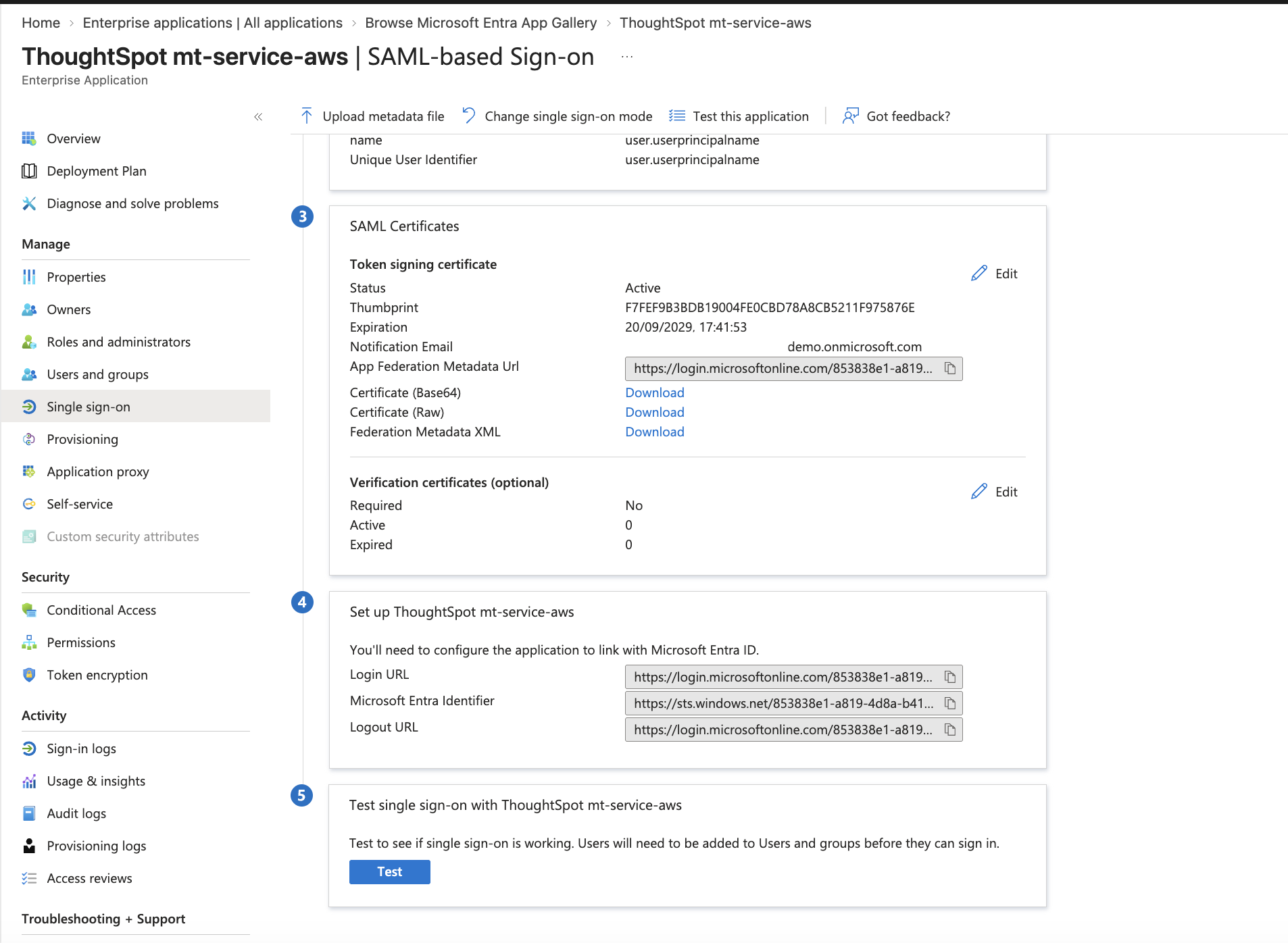Open the ellipsis more options menu
Image resolution: width=1288 pixels, height=943 pixels.
627,57
